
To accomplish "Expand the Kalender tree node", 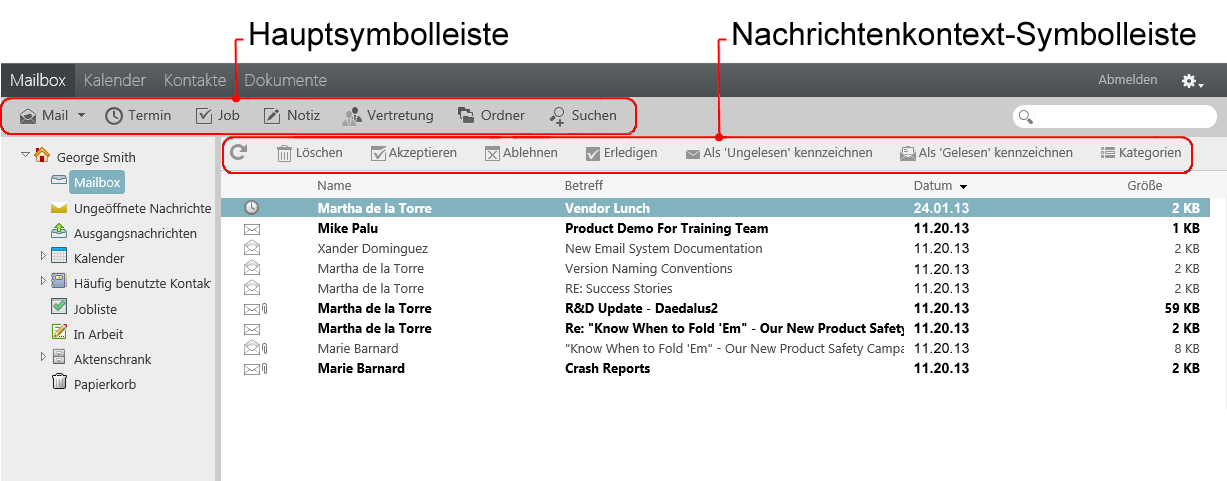I will click(42, 256).
